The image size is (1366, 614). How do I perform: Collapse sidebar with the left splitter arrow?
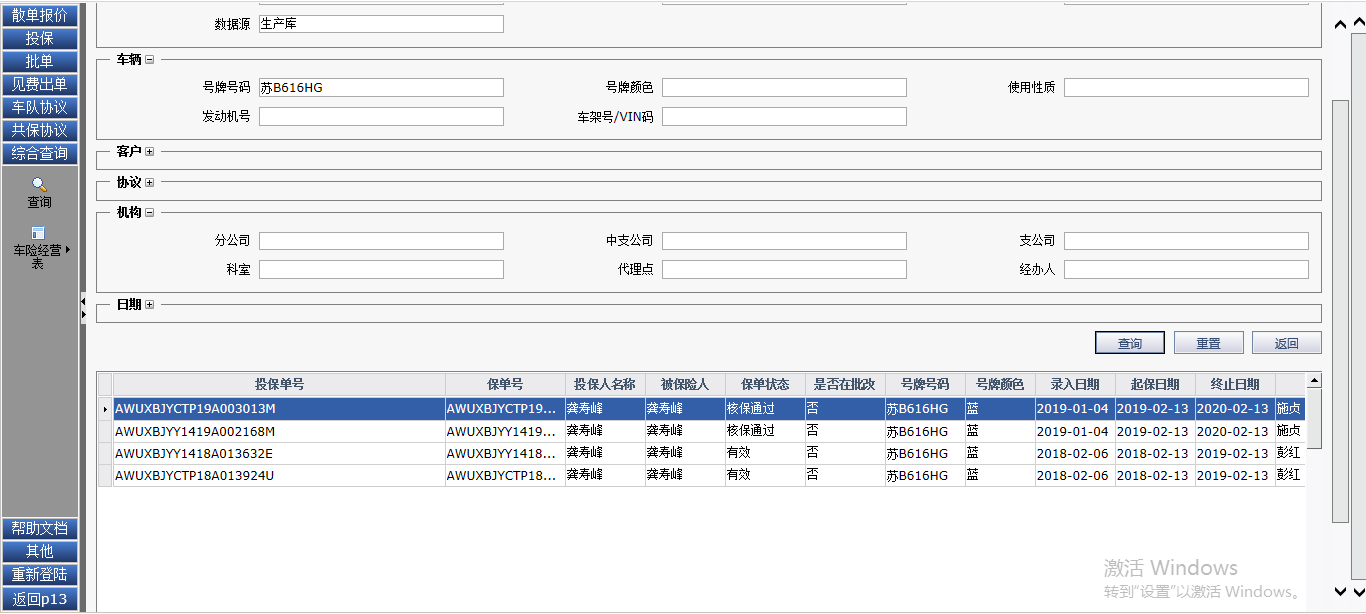pos(84,301)
